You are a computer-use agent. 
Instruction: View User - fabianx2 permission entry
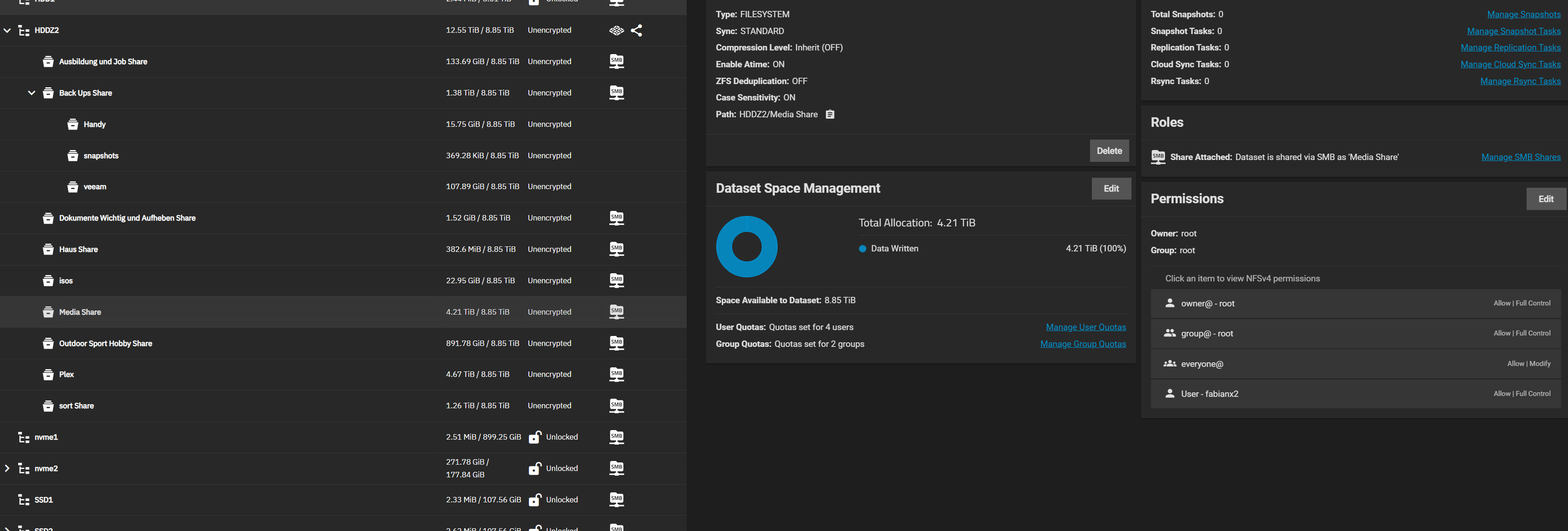tap(1356, 394)
